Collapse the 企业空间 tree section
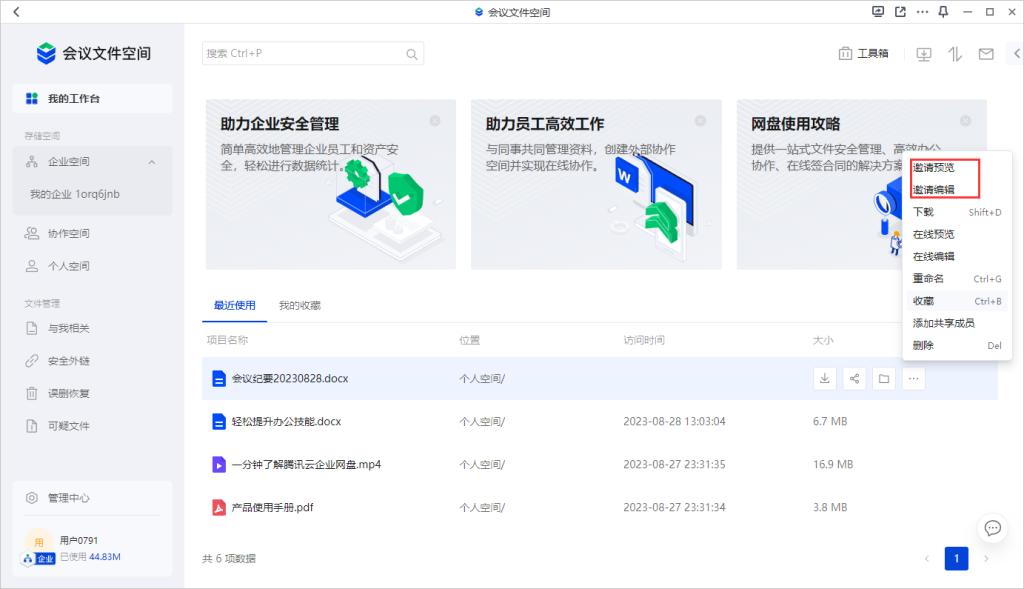The width and height of the screenshot is (1024, 589). pos(152,161)
